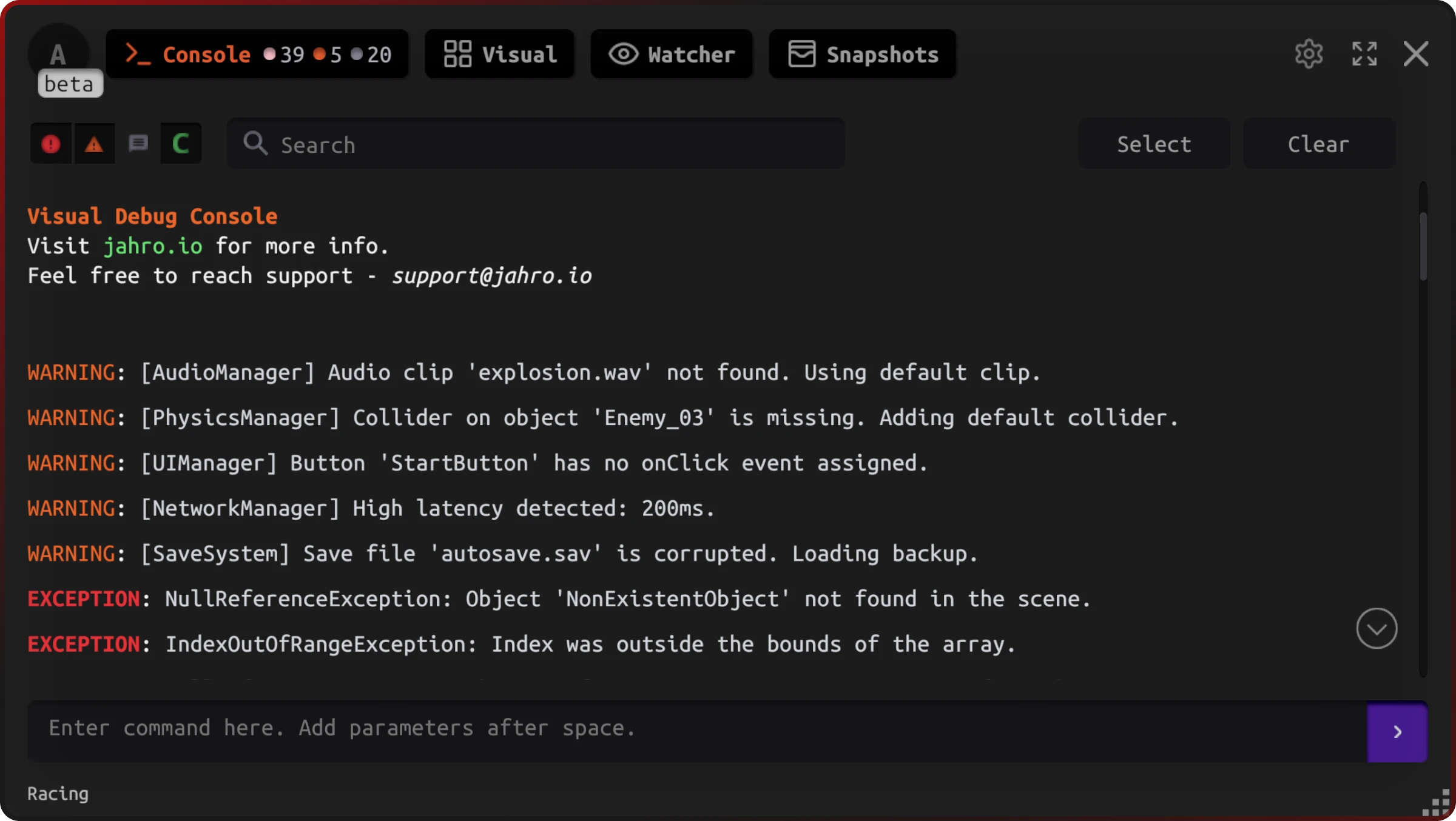
Task: Click the scroll-to-bottom chevron circle
Action: coord(1377,628)
